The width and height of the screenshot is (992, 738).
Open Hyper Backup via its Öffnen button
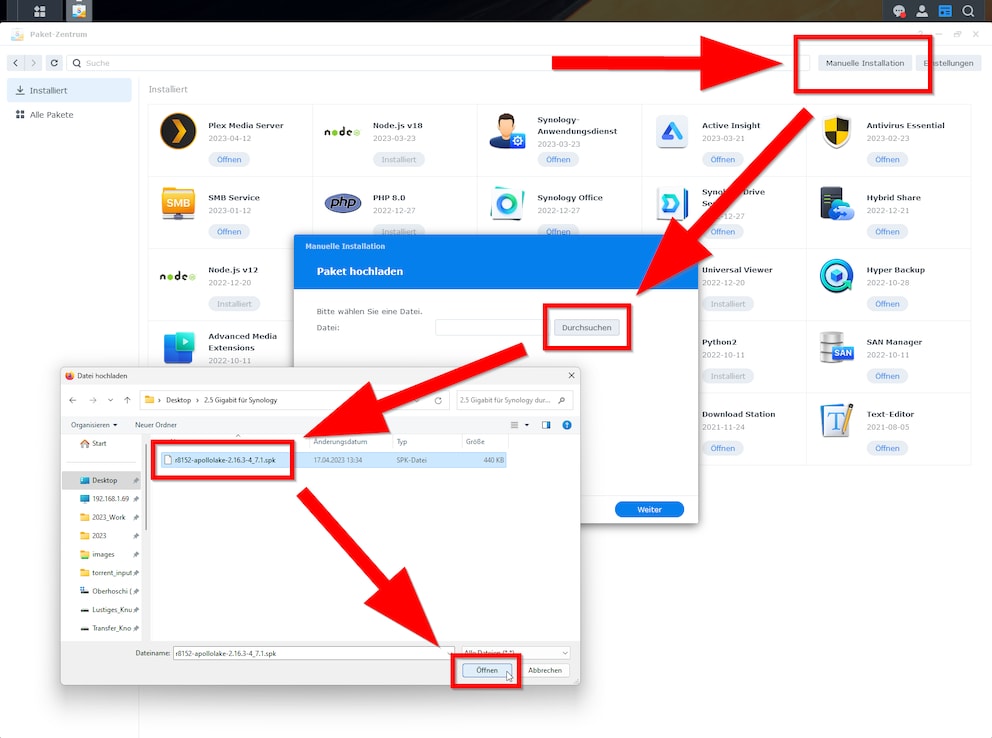coord(887,304)
